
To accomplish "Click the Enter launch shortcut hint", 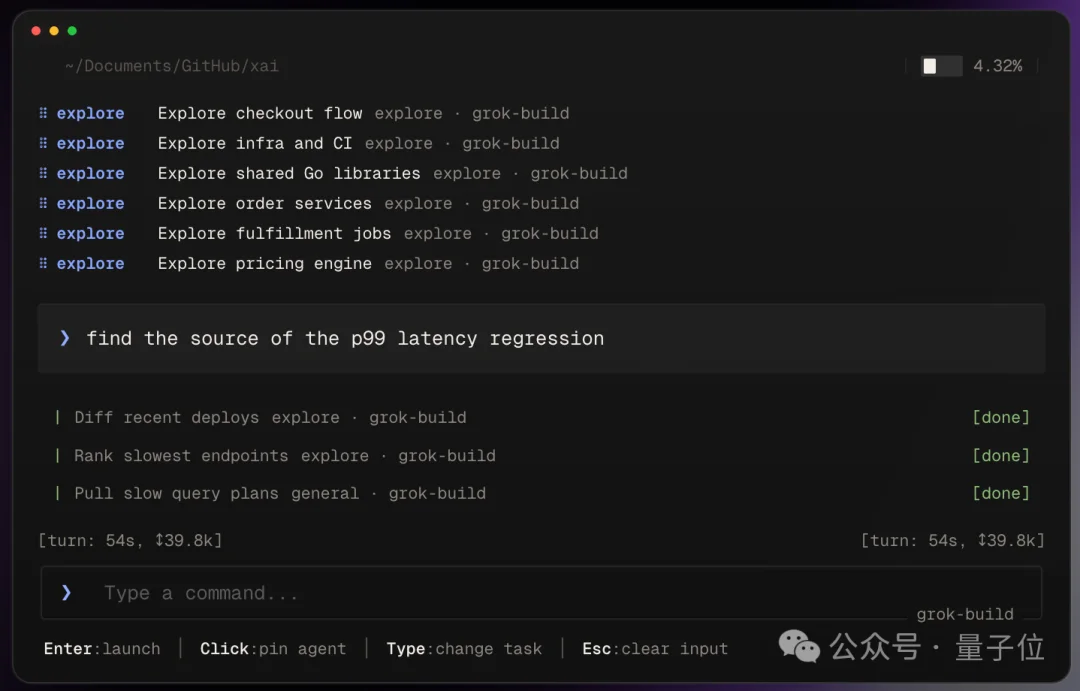I will tap(102, 649).
